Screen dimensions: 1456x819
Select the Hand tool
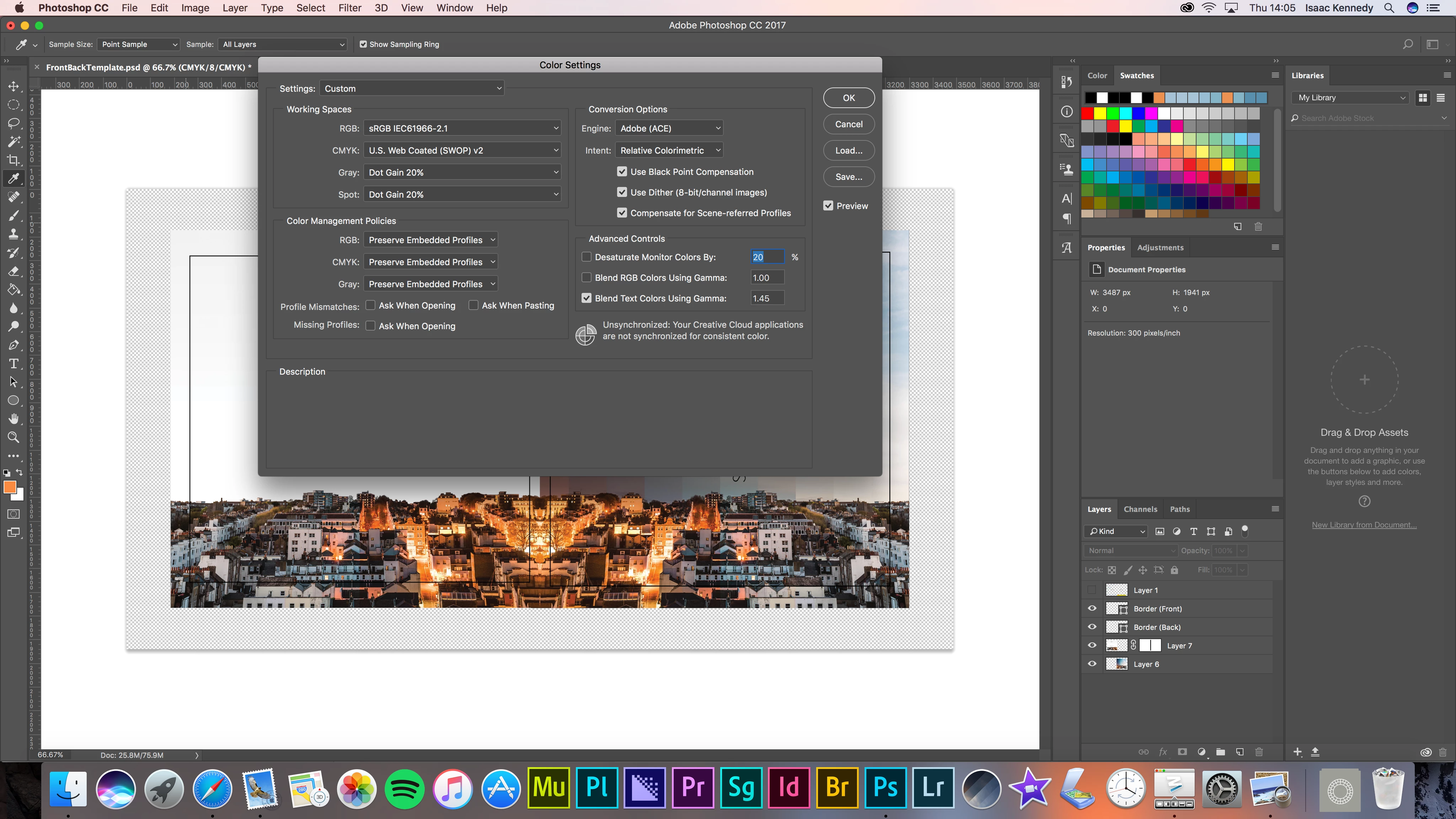[14, 419]
